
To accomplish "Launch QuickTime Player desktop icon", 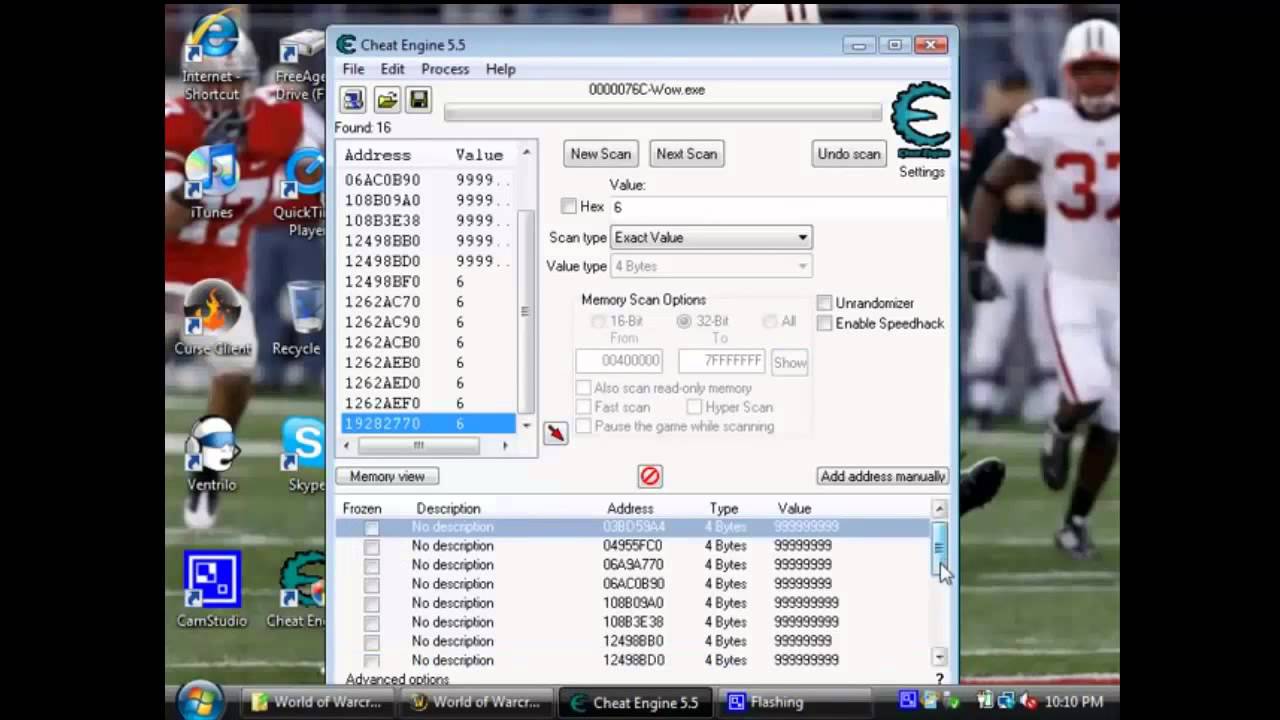I will pyautogui.click(x=301, y=193).
